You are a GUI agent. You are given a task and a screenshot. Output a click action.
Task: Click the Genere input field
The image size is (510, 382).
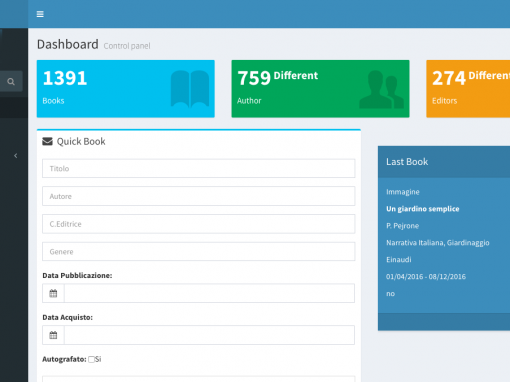point(199,251)
